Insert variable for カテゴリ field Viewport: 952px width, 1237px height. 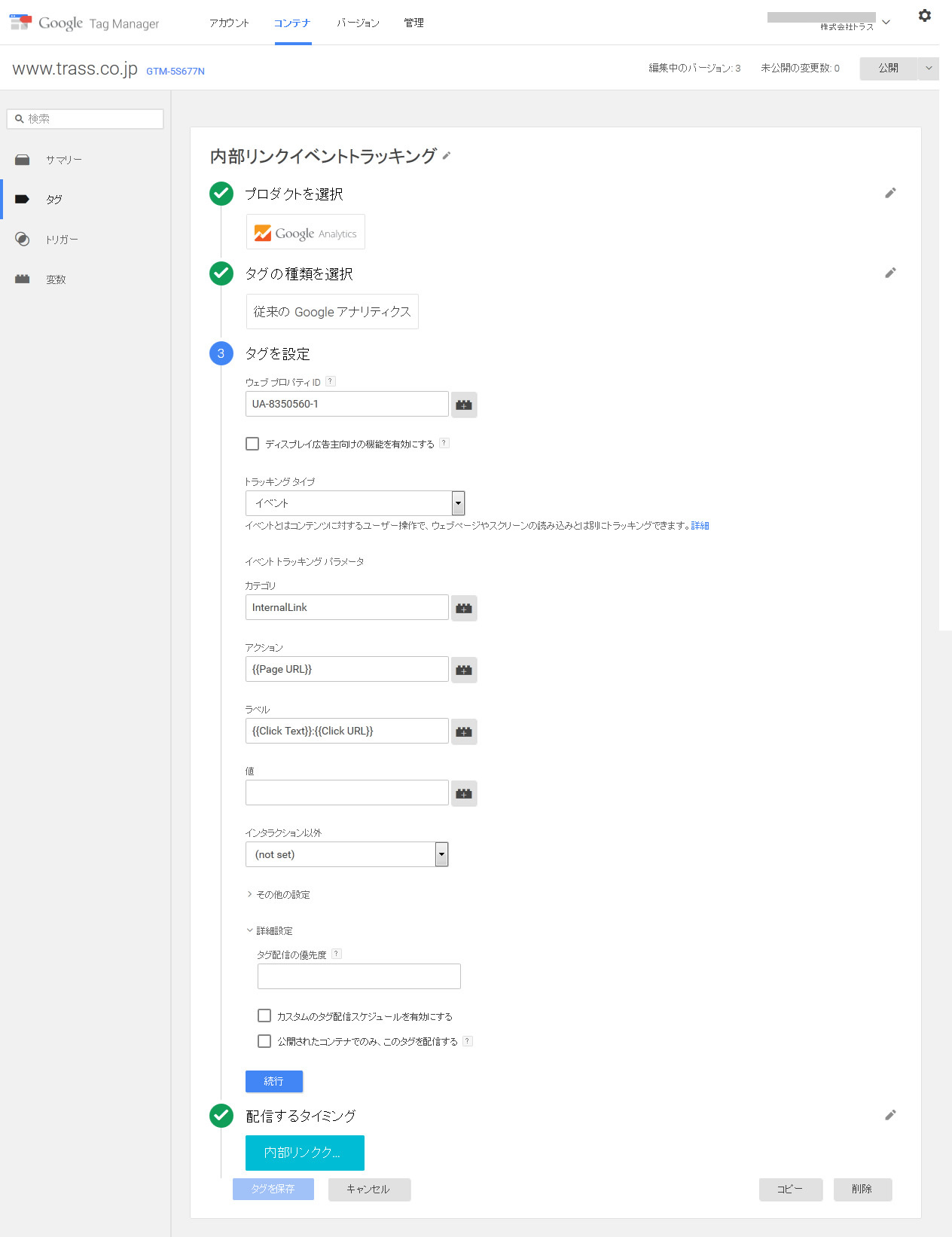(x=464, y=608)
